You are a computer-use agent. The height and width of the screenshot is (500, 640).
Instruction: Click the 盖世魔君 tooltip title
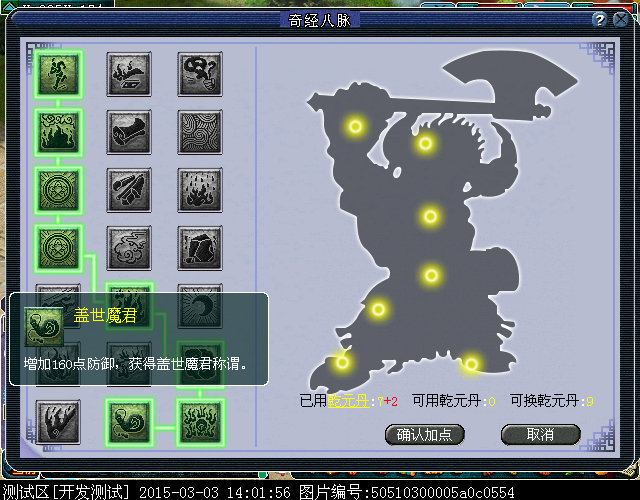click(105, 316)
